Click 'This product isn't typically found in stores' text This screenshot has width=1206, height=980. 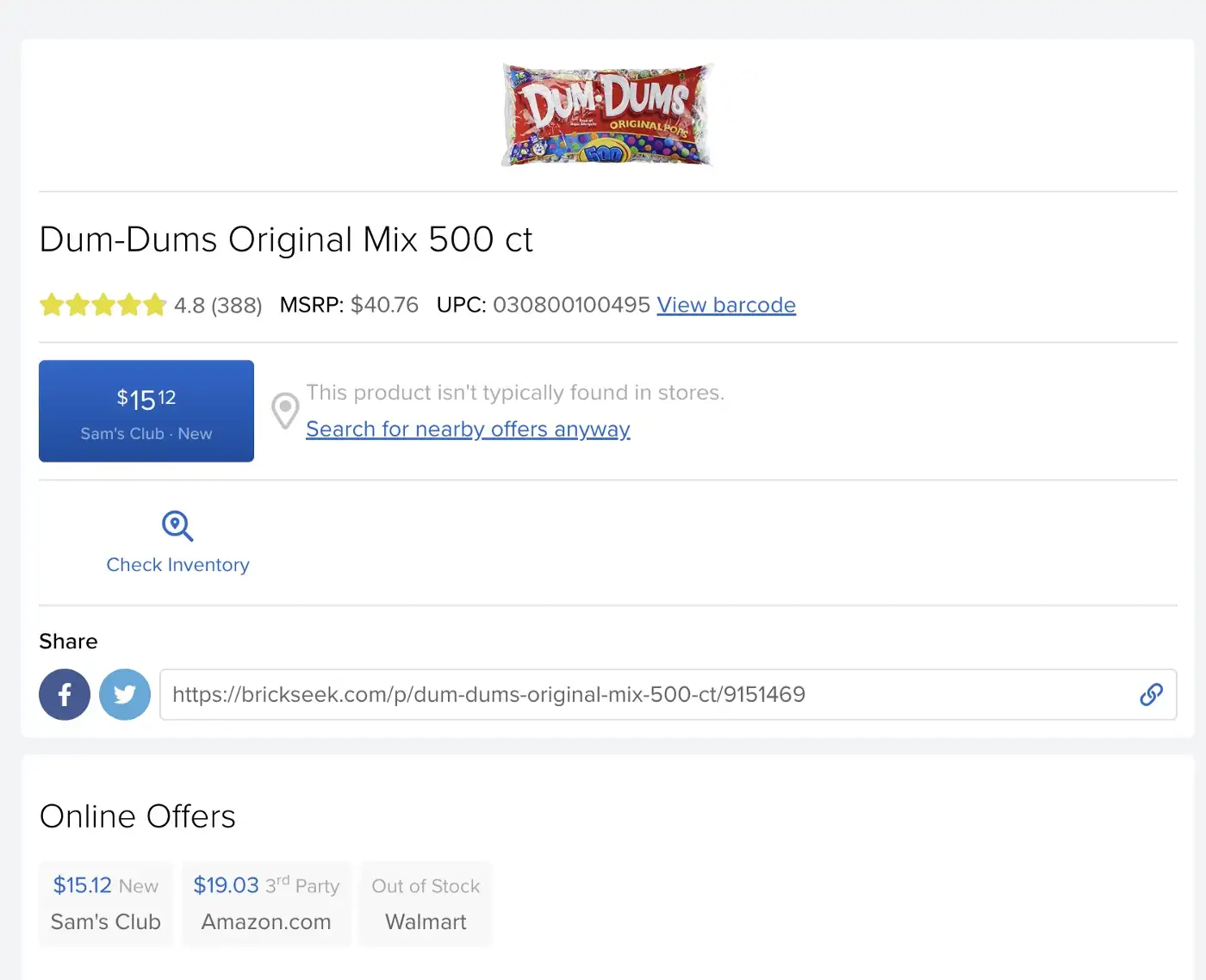(x=515, y=393)
